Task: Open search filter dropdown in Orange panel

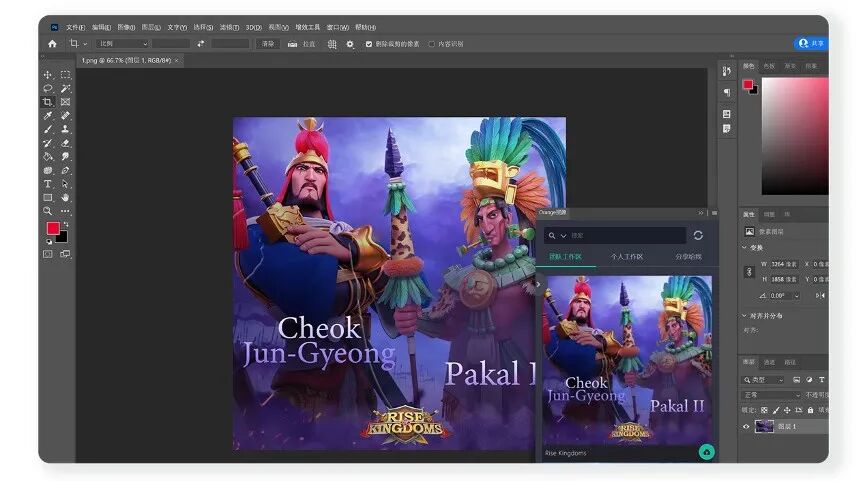Action: click(564, 236)
